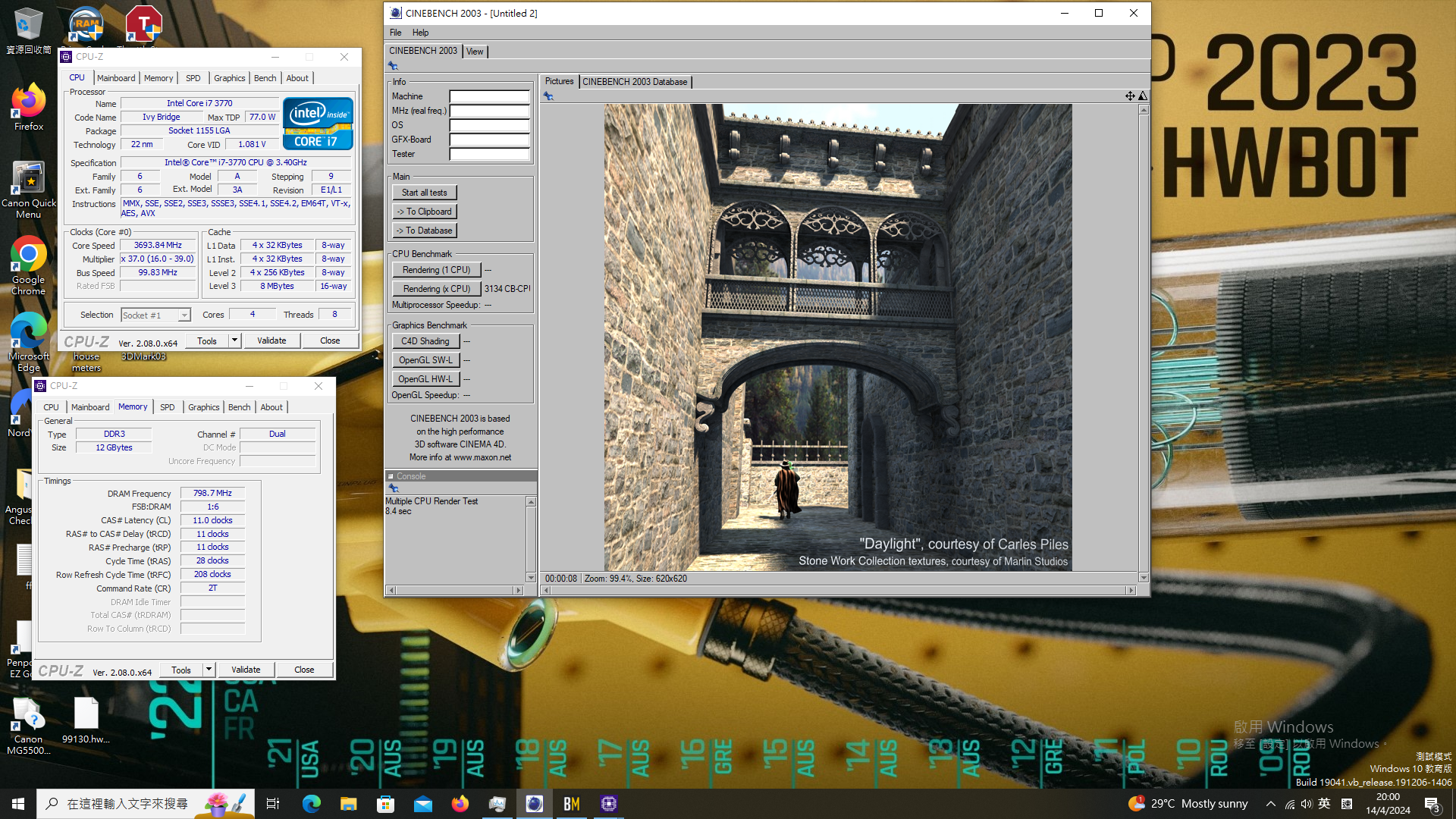1456x819 pixels.
Task: Click the Windows search box on taskbar
Action: (x=144, y=804)
